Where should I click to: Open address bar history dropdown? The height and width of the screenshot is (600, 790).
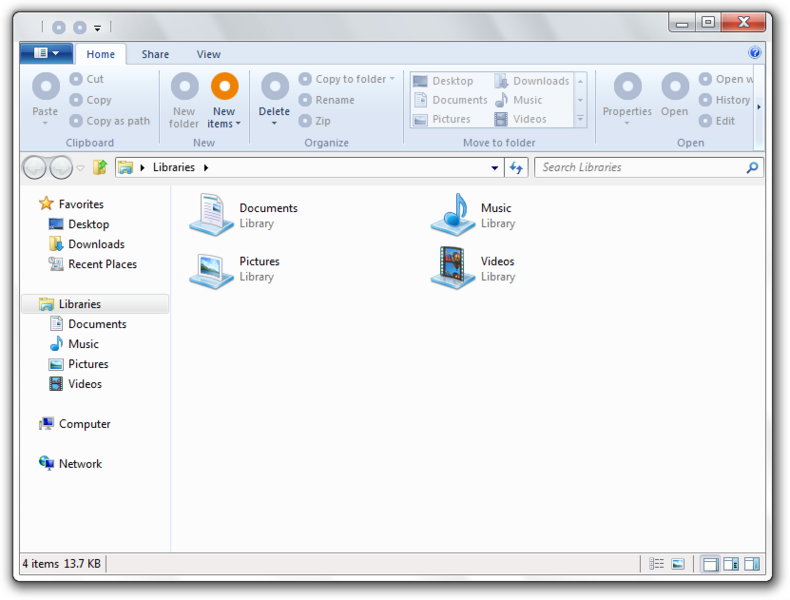click(x=495, y=168)
